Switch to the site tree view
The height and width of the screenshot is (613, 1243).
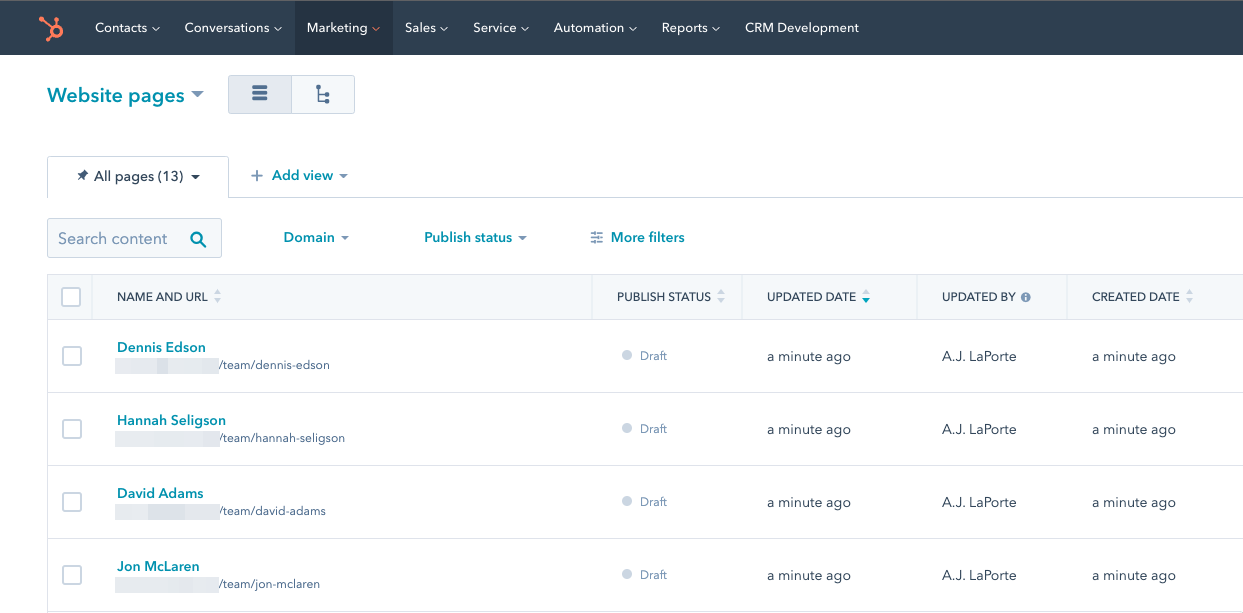322,93
